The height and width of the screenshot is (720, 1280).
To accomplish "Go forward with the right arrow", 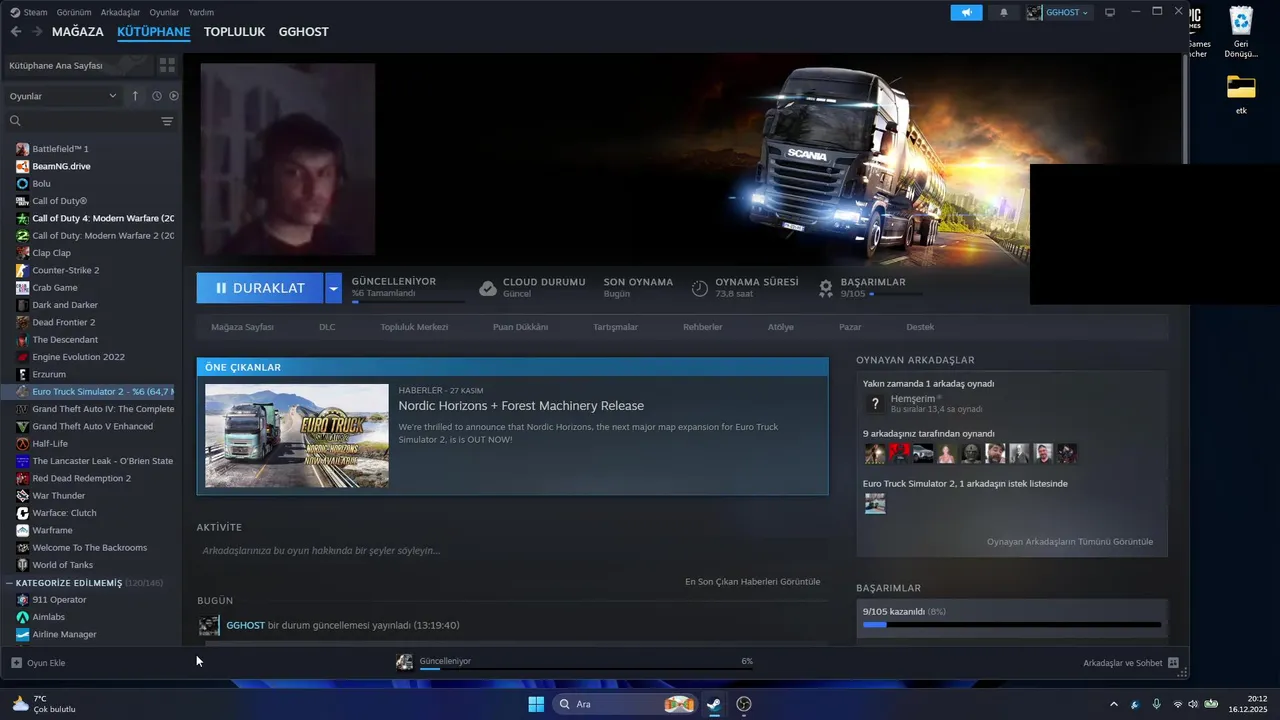I will point(37,32).
